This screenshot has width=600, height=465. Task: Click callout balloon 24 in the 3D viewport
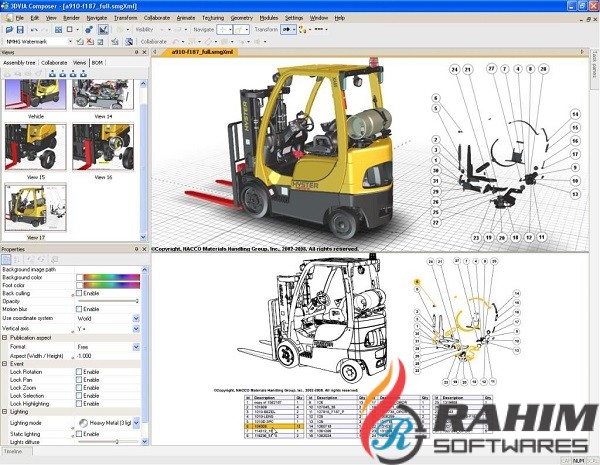pyautogui.click(x=455, y=70)
